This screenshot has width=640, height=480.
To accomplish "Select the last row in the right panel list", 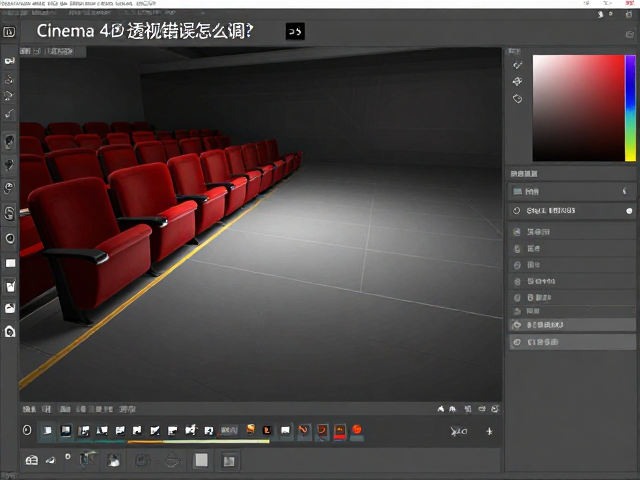I will (572, 342).
